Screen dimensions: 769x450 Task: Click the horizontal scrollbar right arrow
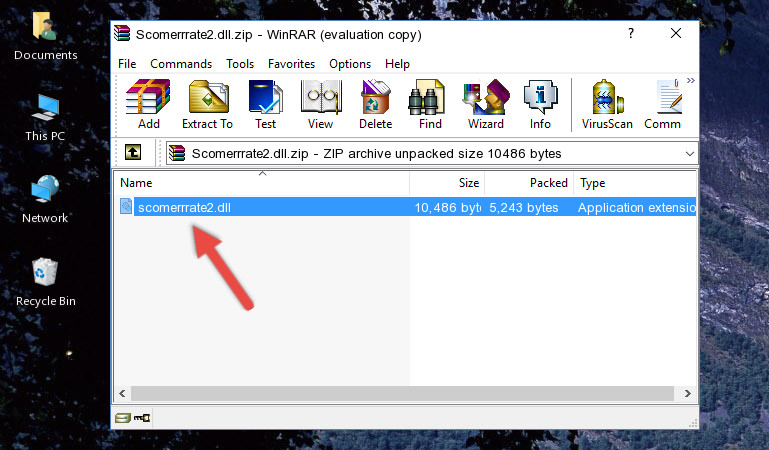click(688, 393)
